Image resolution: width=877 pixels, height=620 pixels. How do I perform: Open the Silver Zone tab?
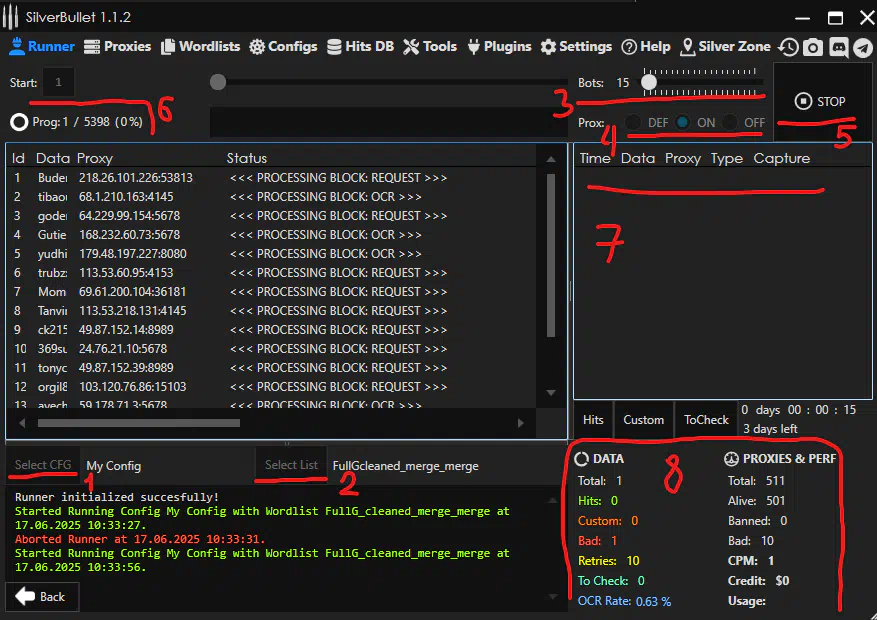(725, 46)
